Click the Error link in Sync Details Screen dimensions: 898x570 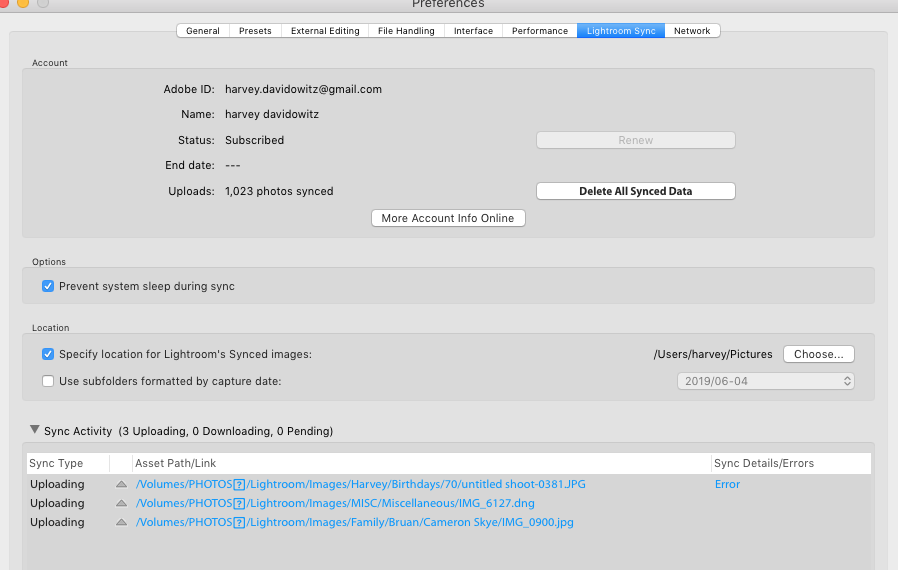click(x=727, y=484)
